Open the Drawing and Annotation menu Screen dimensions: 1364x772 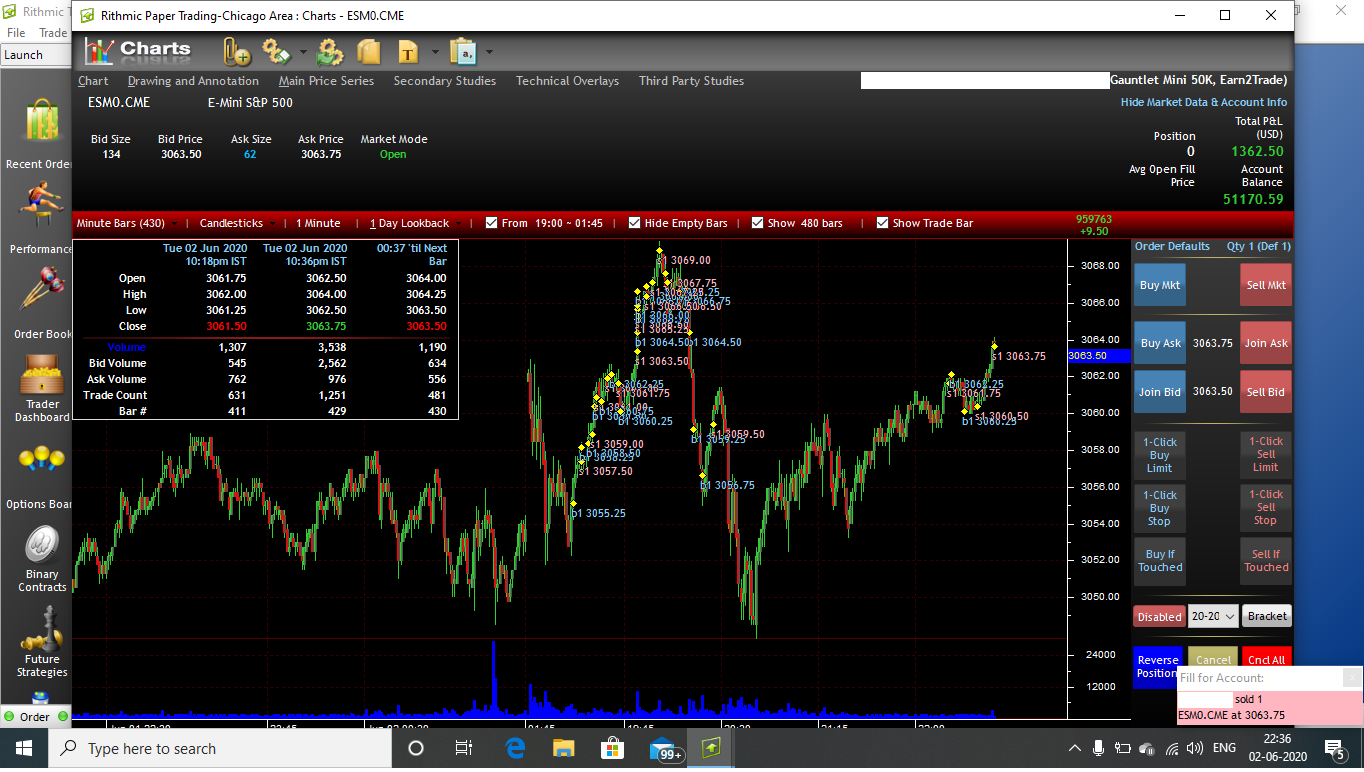click(193, 81)
